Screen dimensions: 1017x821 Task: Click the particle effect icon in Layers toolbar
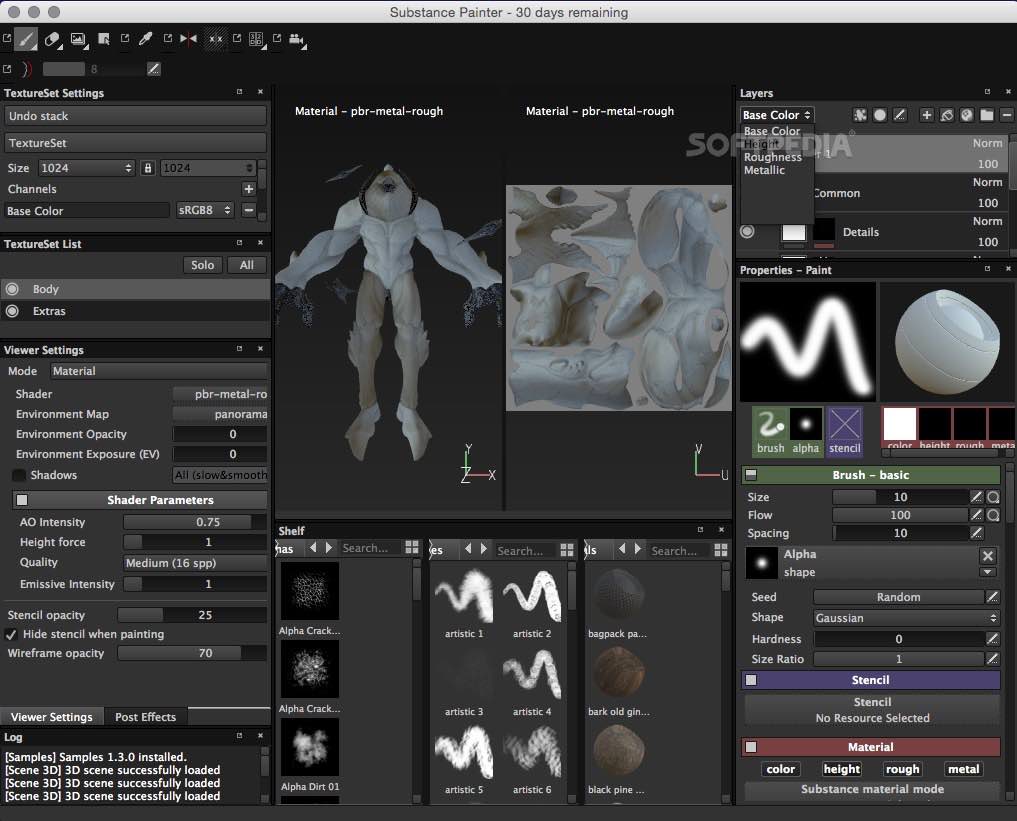(x=860, y=115)
